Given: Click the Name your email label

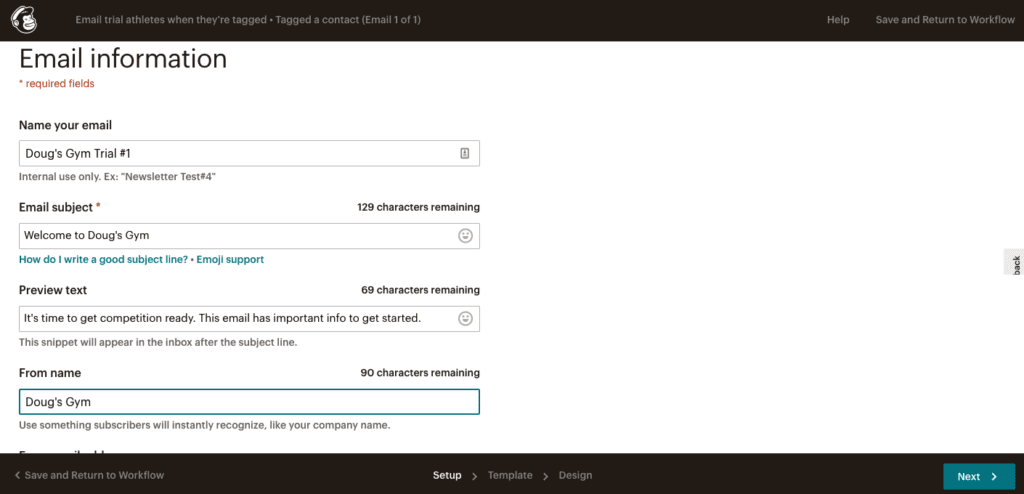Looking at the screenshot, I should coord(65,125).
